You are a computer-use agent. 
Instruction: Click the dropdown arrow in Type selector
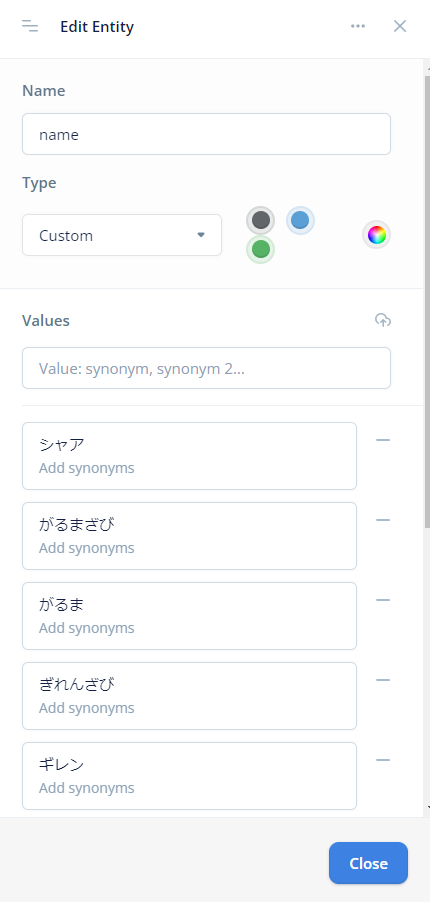click(201, 235)
